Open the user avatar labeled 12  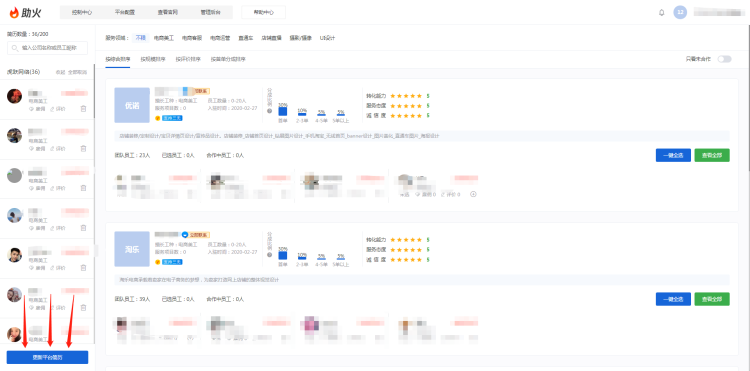(680, 12)
